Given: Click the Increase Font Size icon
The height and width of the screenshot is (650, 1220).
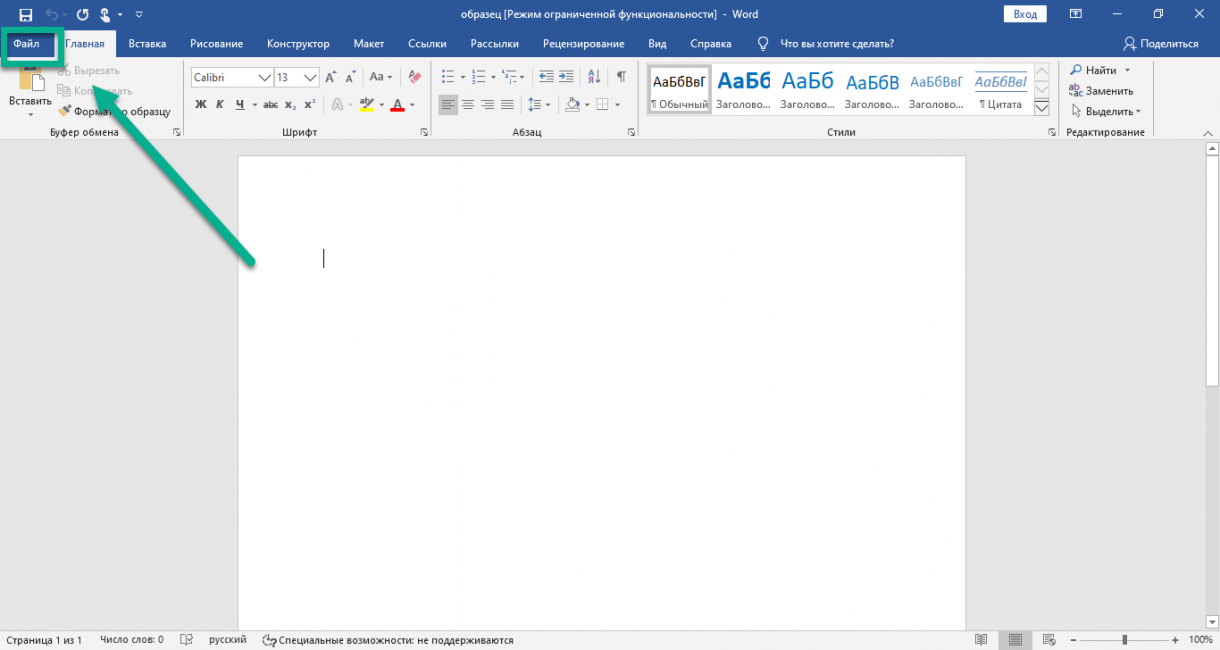Looking at the screenshot, I should pyautogui.click(x=331, y=77).
